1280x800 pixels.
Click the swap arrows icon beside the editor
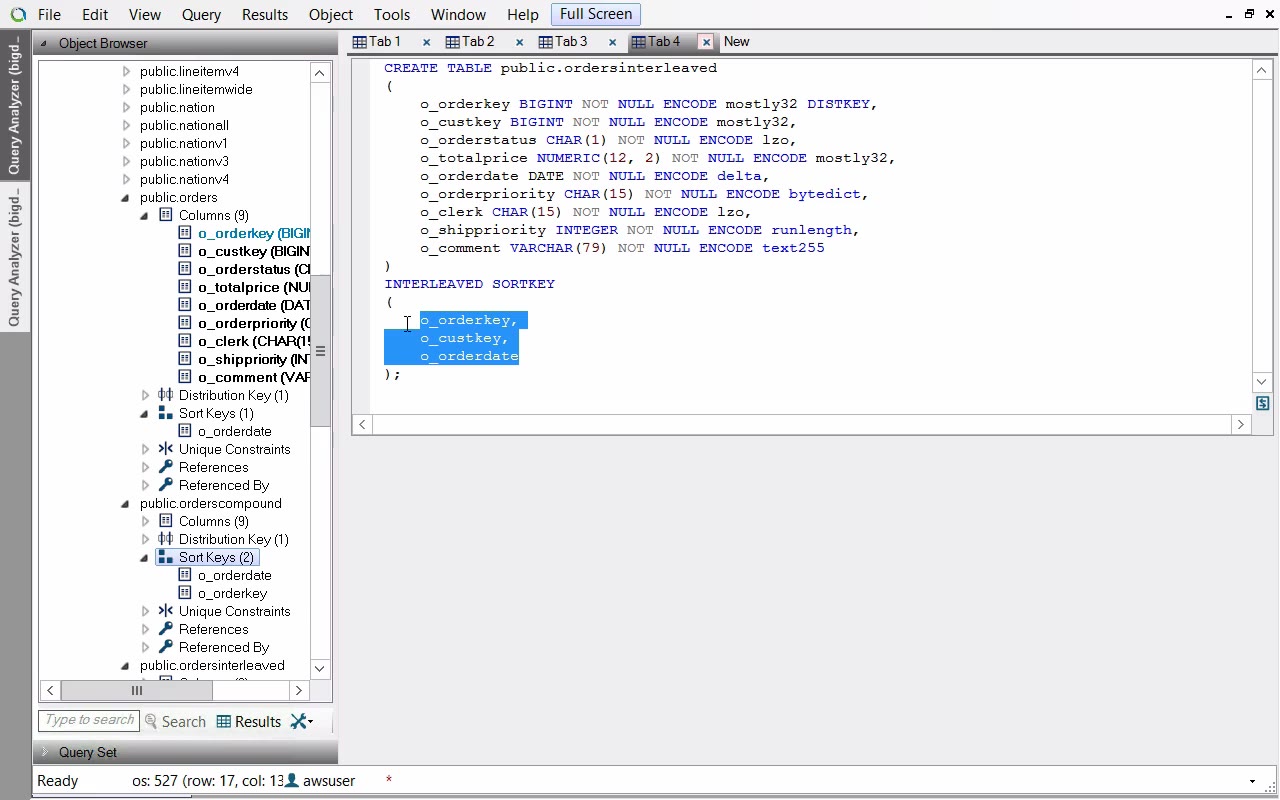tap(1262, 403)
